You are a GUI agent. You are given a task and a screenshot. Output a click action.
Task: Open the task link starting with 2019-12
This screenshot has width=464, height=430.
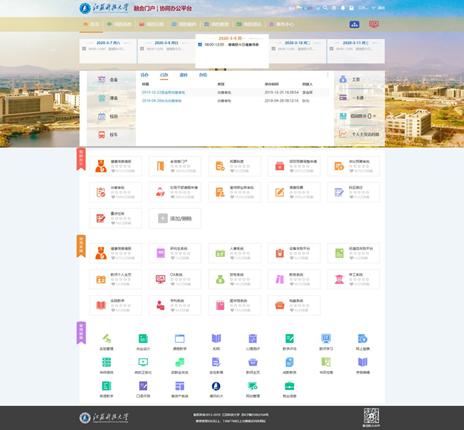[x=163, y=92]
